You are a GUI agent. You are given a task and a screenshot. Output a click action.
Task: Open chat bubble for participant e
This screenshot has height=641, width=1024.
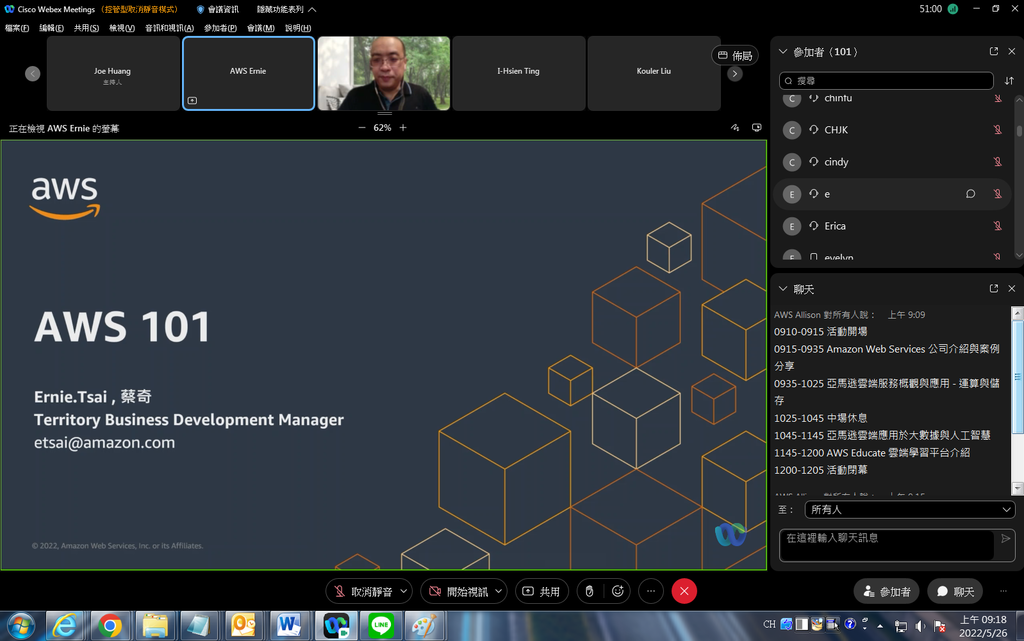tap(970, 194)
